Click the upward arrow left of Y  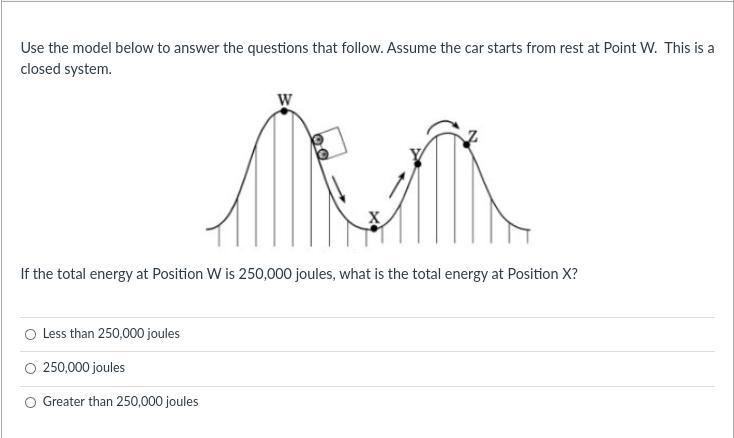398,183
